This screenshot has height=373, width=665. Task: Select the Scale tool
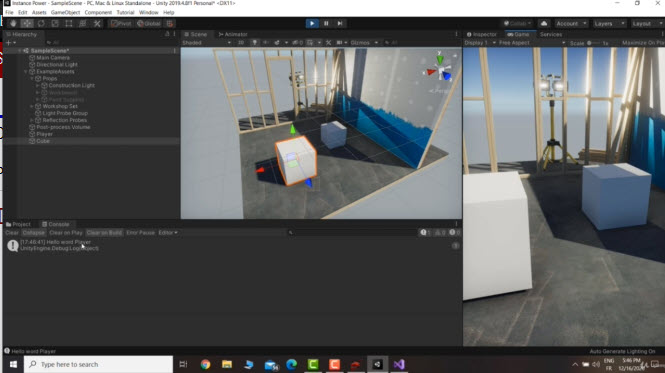(55, 24)
